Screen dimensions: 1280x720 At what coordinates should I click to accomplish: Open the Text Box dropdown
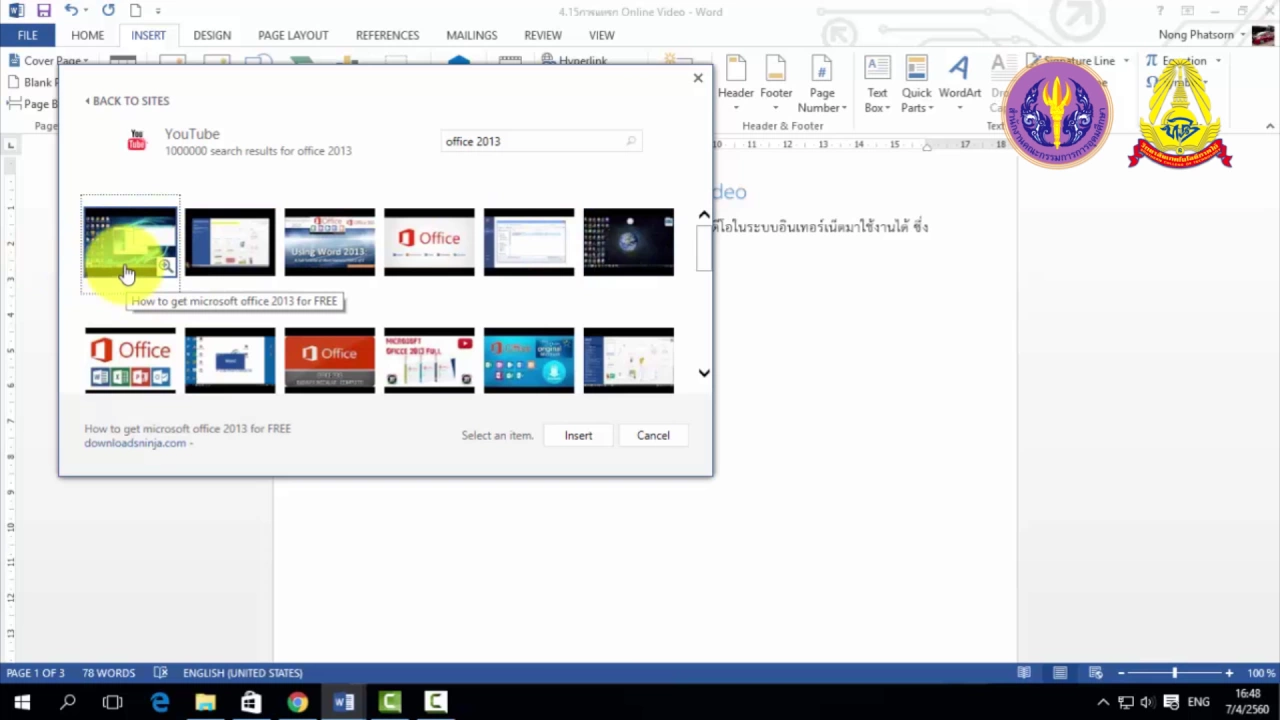coord(877,84)
